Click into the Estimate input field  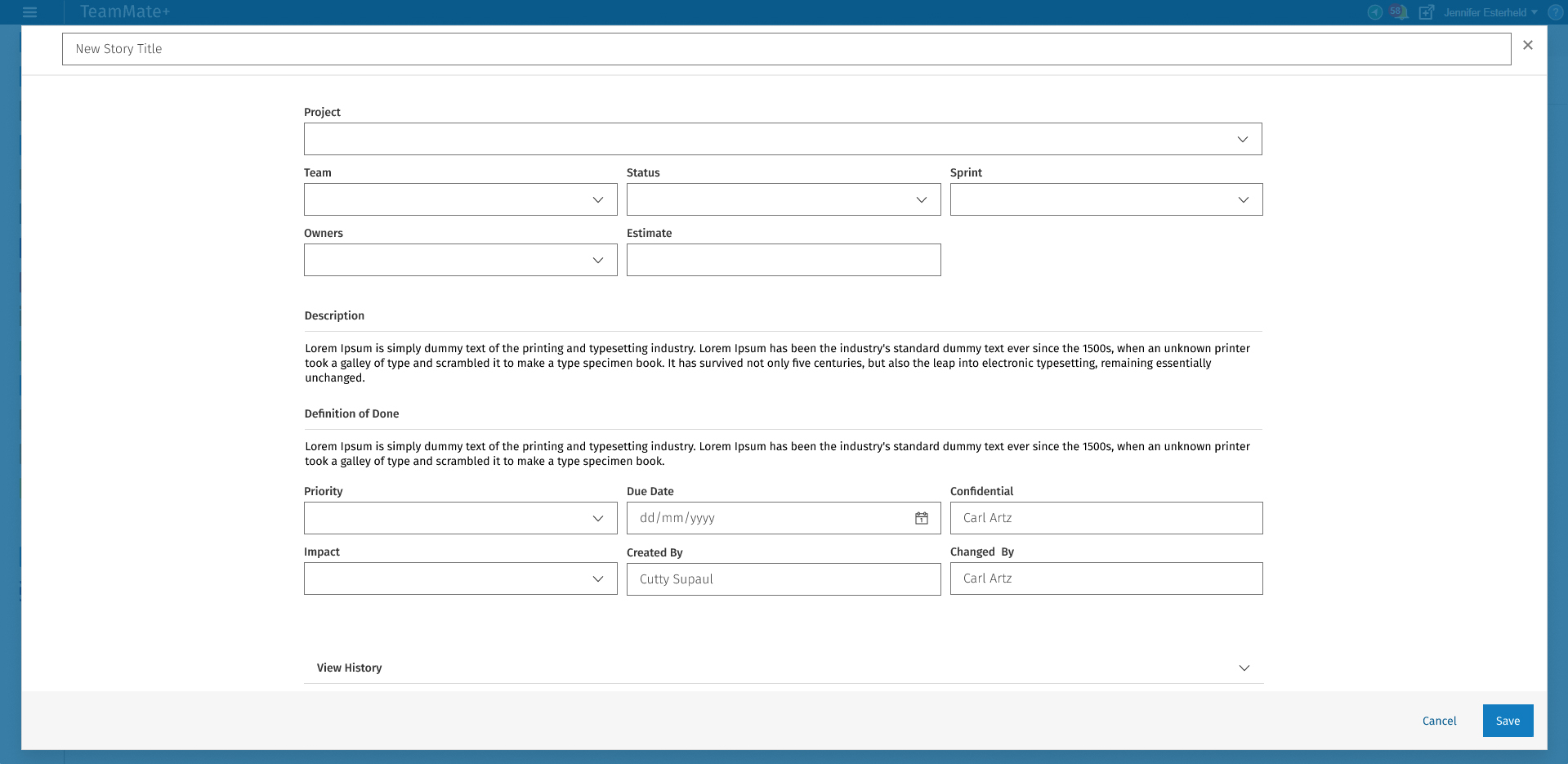click(x=783, y=260)
